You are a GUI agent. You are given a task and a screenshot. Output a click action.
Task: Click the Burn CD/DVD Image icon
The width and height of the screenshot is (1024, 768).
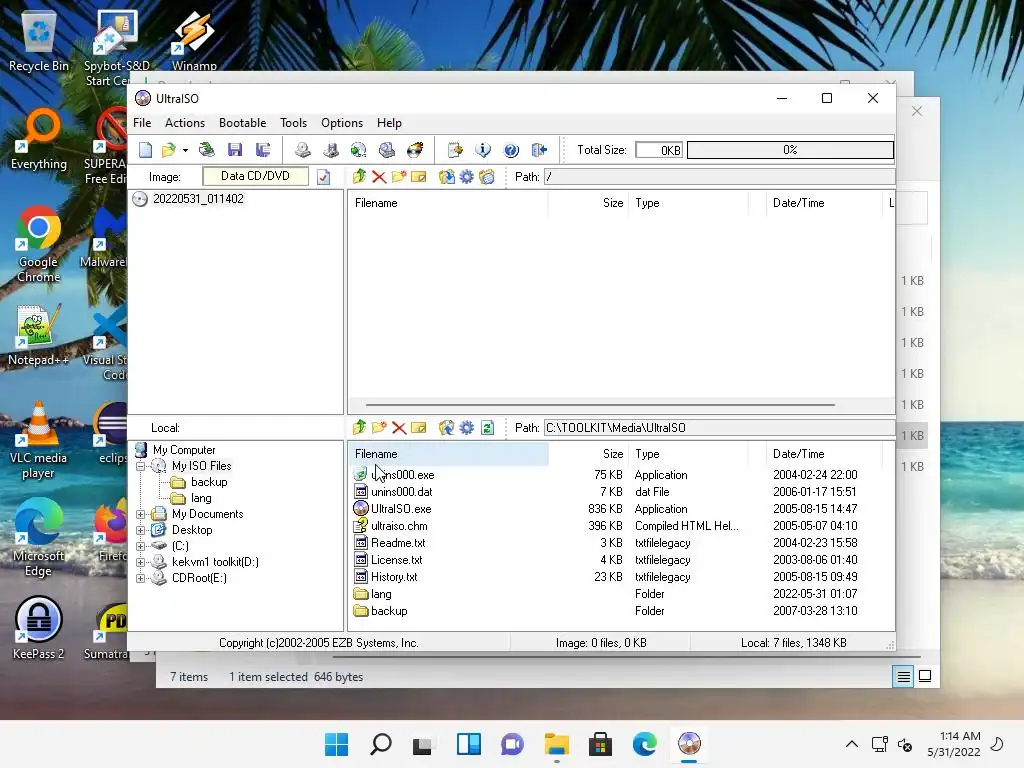point(415,150)
